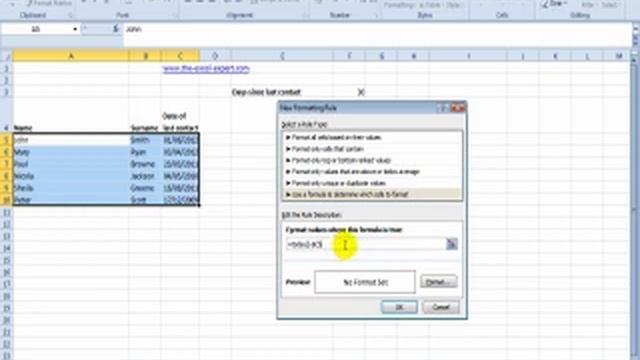Select column B header
This screenshot has width=640, height=360.
(145, 56)
